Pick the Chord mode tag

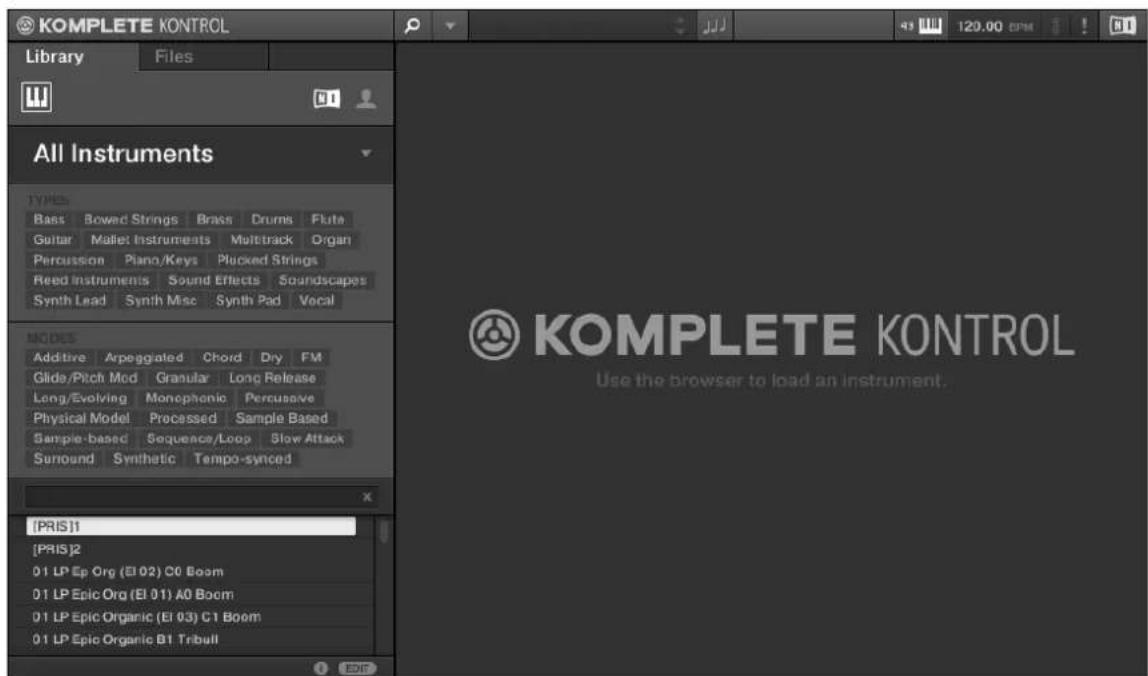coord(222,357)
